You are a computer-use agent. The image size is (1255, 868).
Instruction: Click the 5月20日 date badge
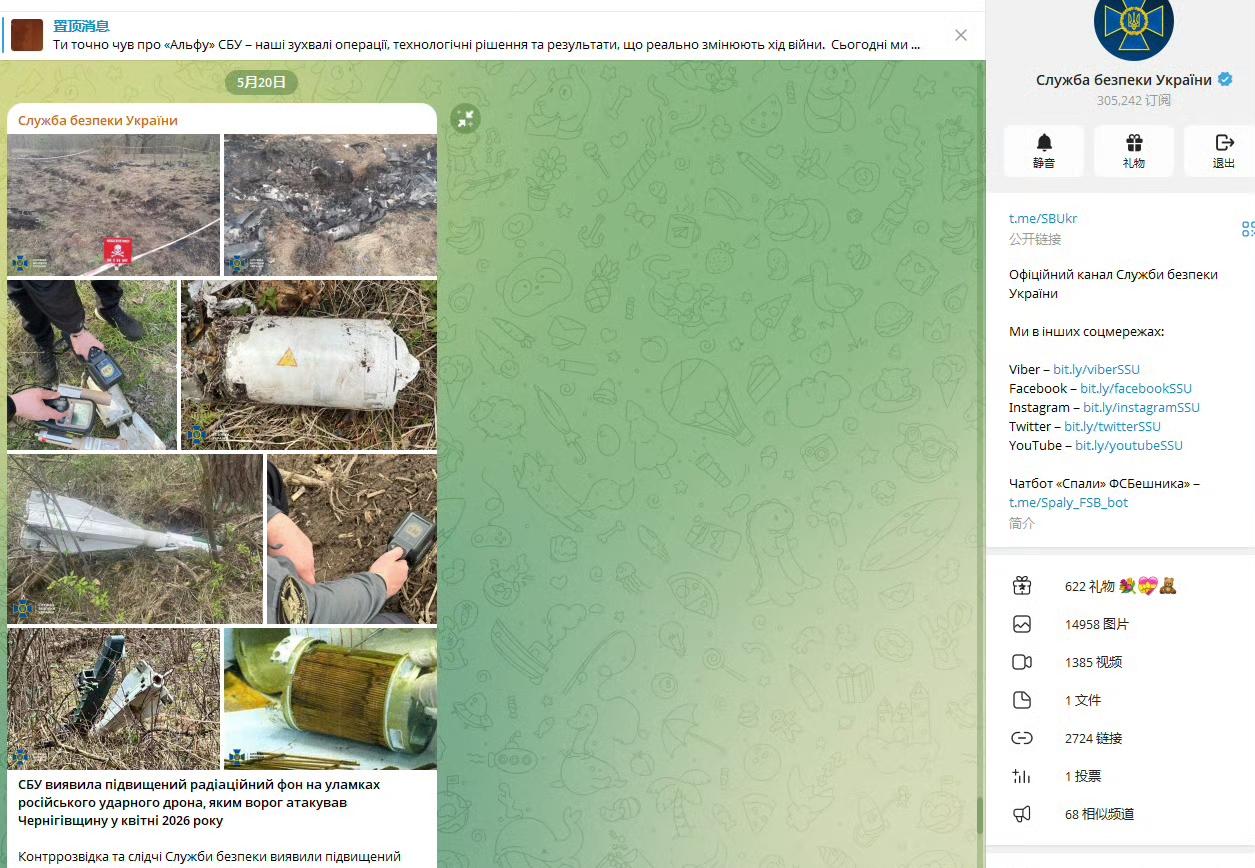click(261, 82)
